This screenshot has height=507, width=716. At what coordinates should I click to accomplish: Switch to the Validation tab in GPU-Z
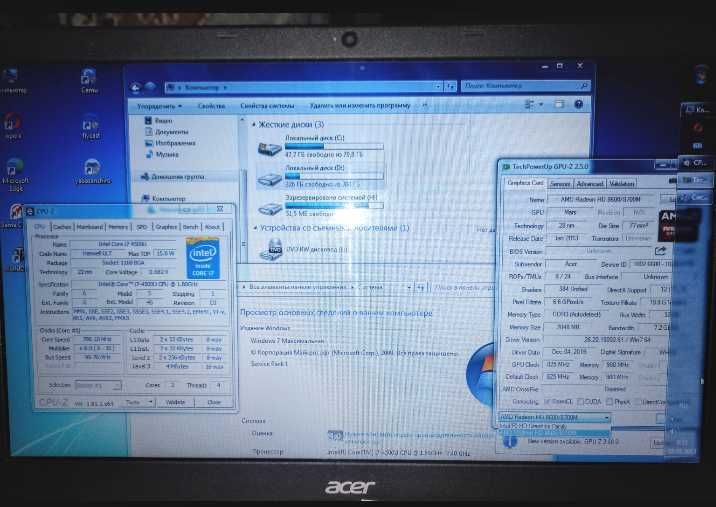pos(621,183)
